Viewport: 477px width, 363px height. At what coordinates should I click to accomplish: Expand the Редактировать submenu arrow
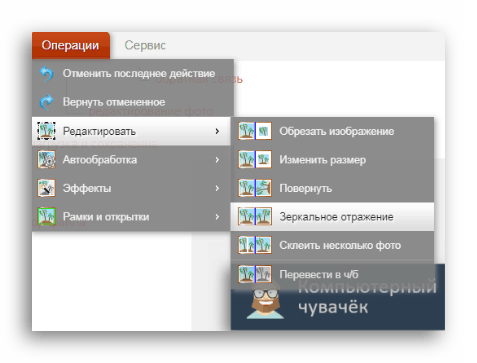point(217,131)
